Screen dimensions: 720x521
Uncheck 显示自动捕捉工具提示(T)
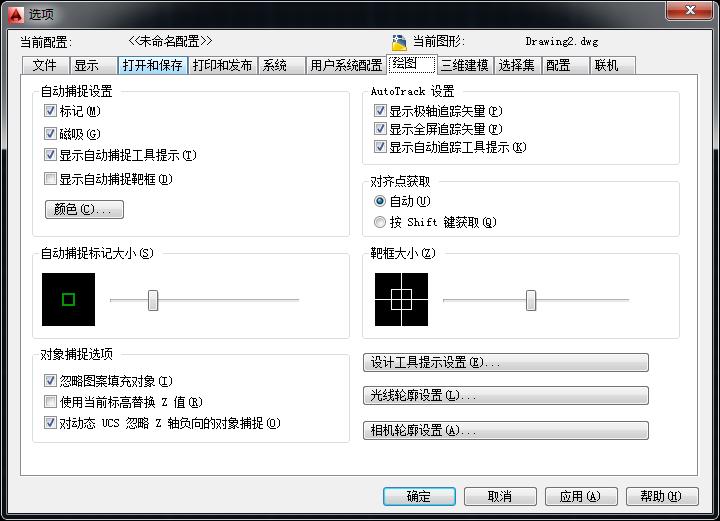(x=50, y=155)
